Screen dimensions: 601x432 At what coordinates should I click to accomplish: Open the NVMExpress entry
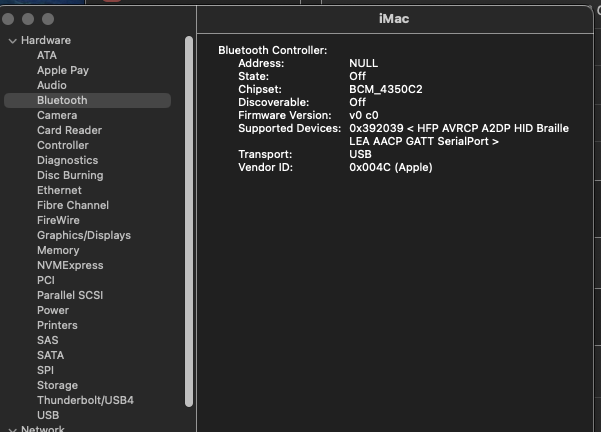(70, 265)
